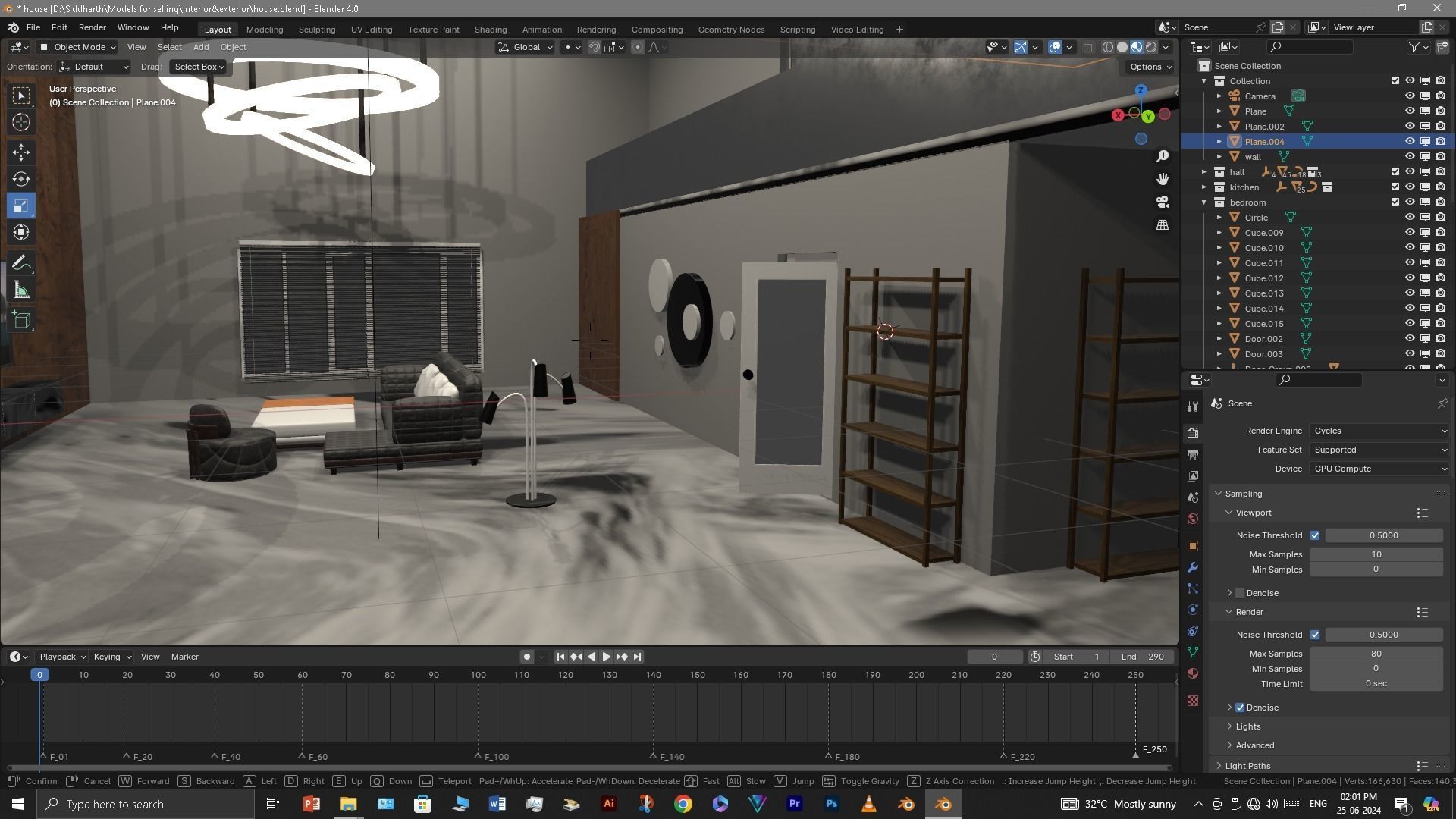Uncheck the kitchen collection checkbox
The image size is (1456, 819).
1395,187
